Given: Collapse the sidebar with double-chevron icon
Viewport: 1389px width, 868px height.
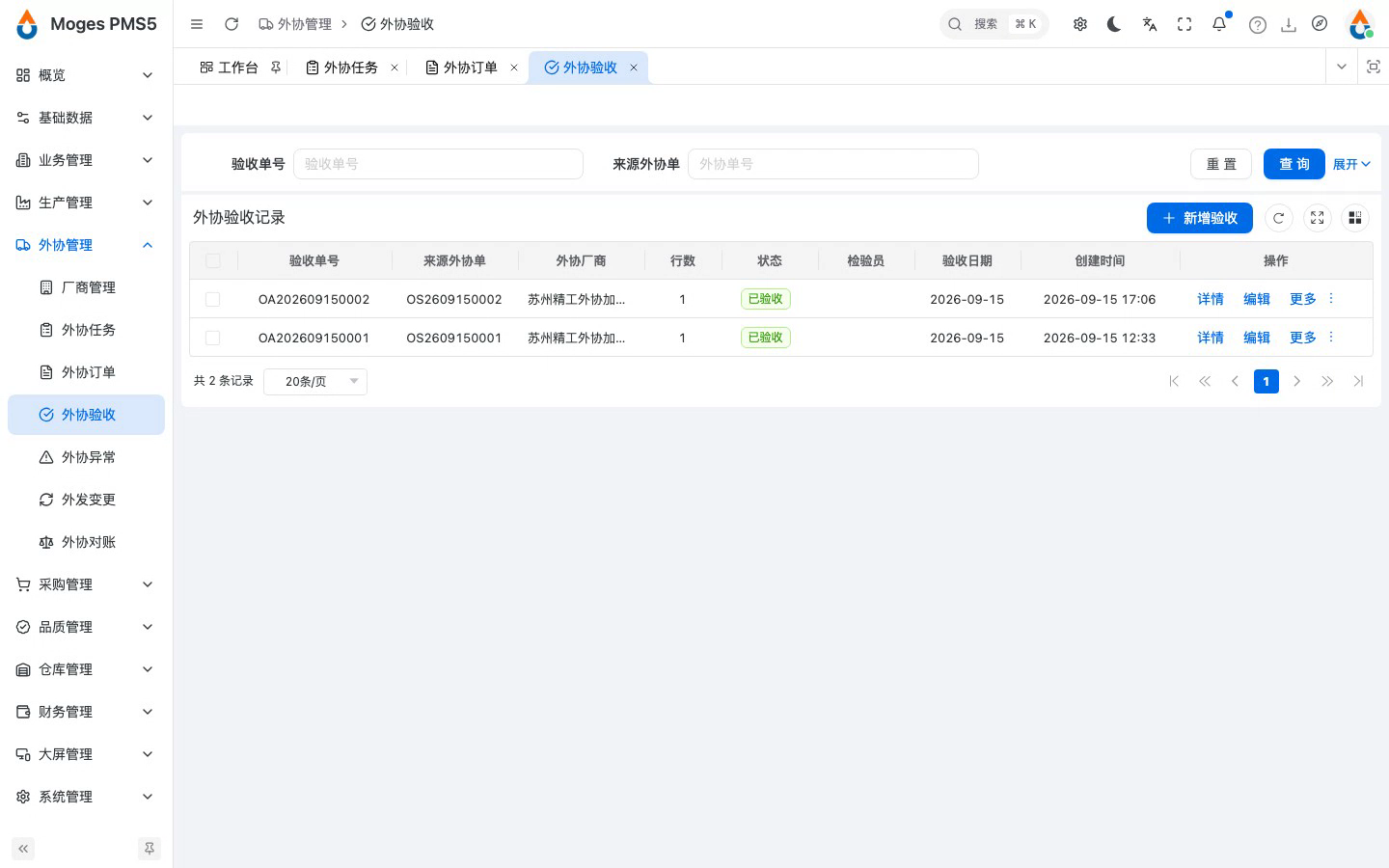Looking at the screenshot, I should [x=23, y=849].
